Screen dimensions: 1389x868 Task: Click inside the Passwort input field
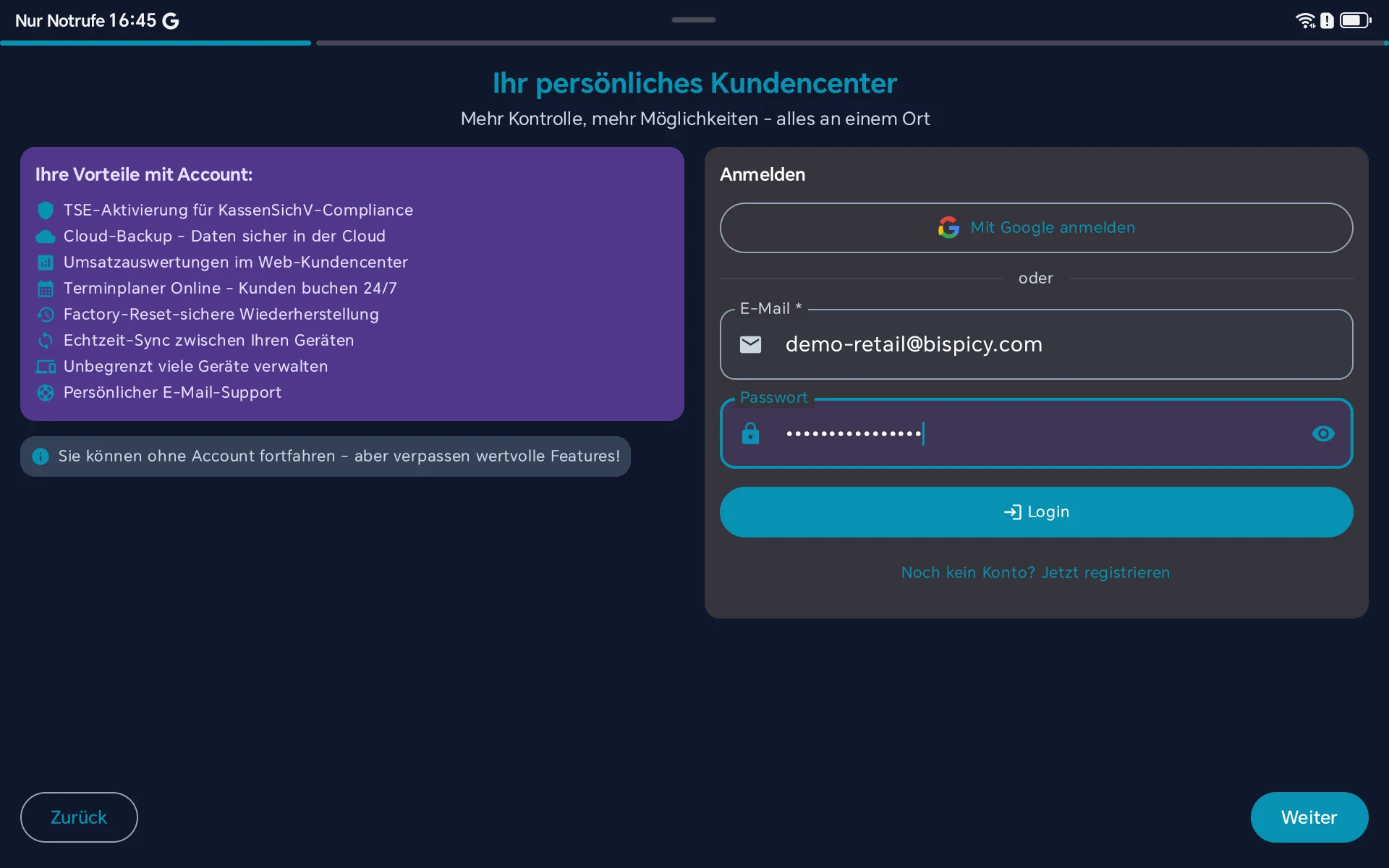1036,433
